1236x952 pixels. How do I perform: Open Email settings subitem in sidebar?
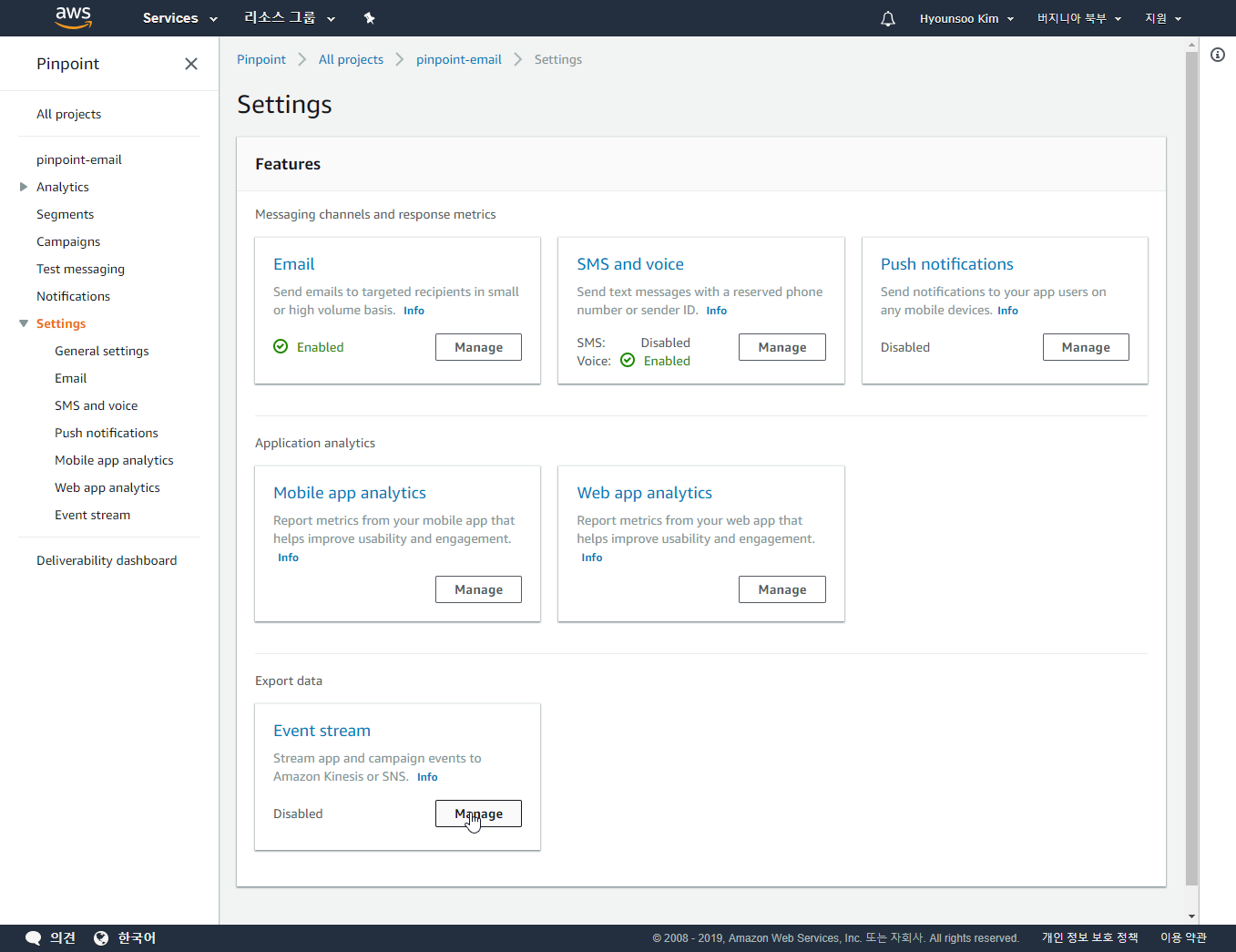click(71, 378)
